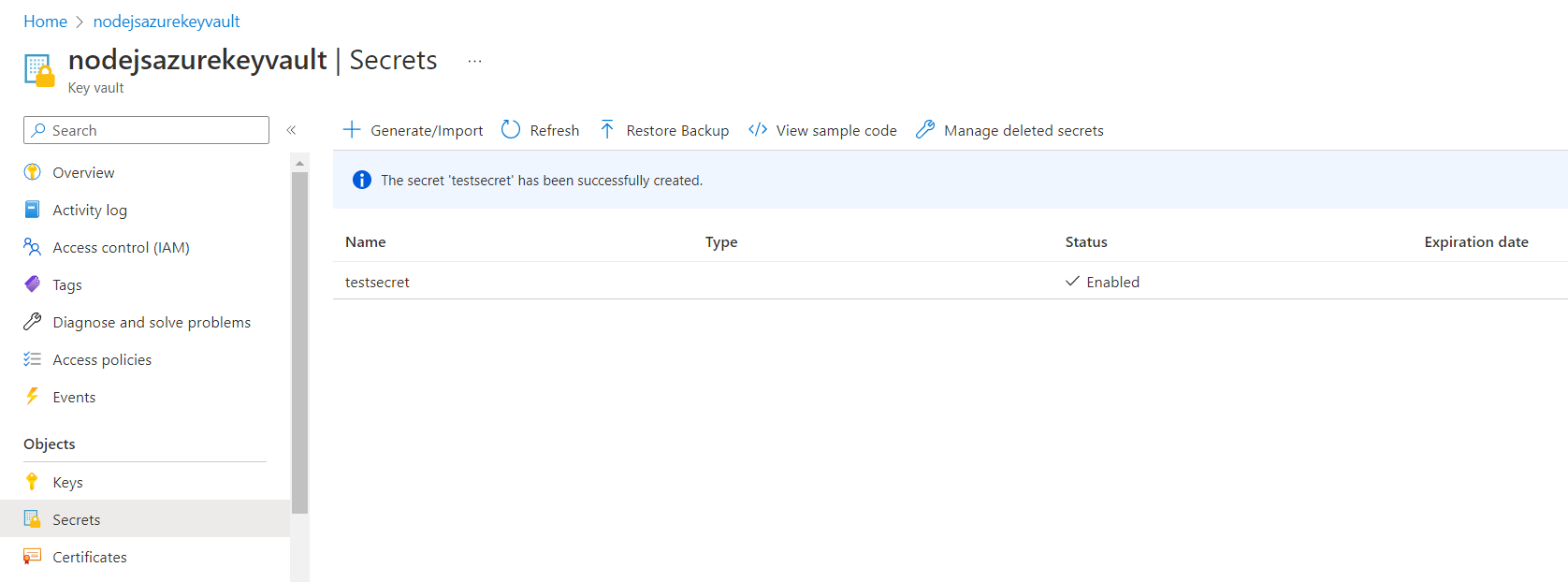This screenshot has width=1568, height=582.
Task: Navigate to Home breadcrumb link
Action: tap(45, 22)
